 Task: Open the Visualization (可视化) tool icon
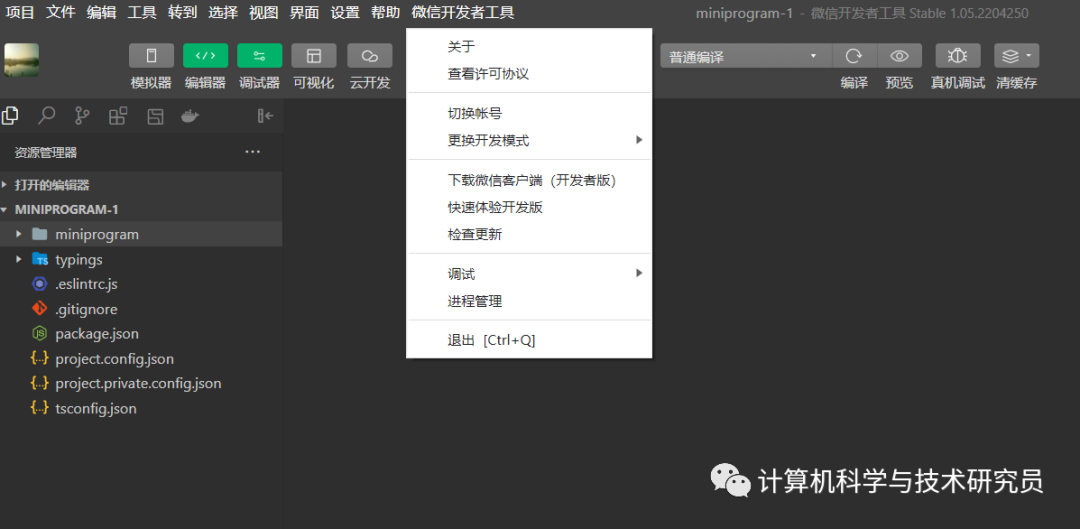coord(314,56)
